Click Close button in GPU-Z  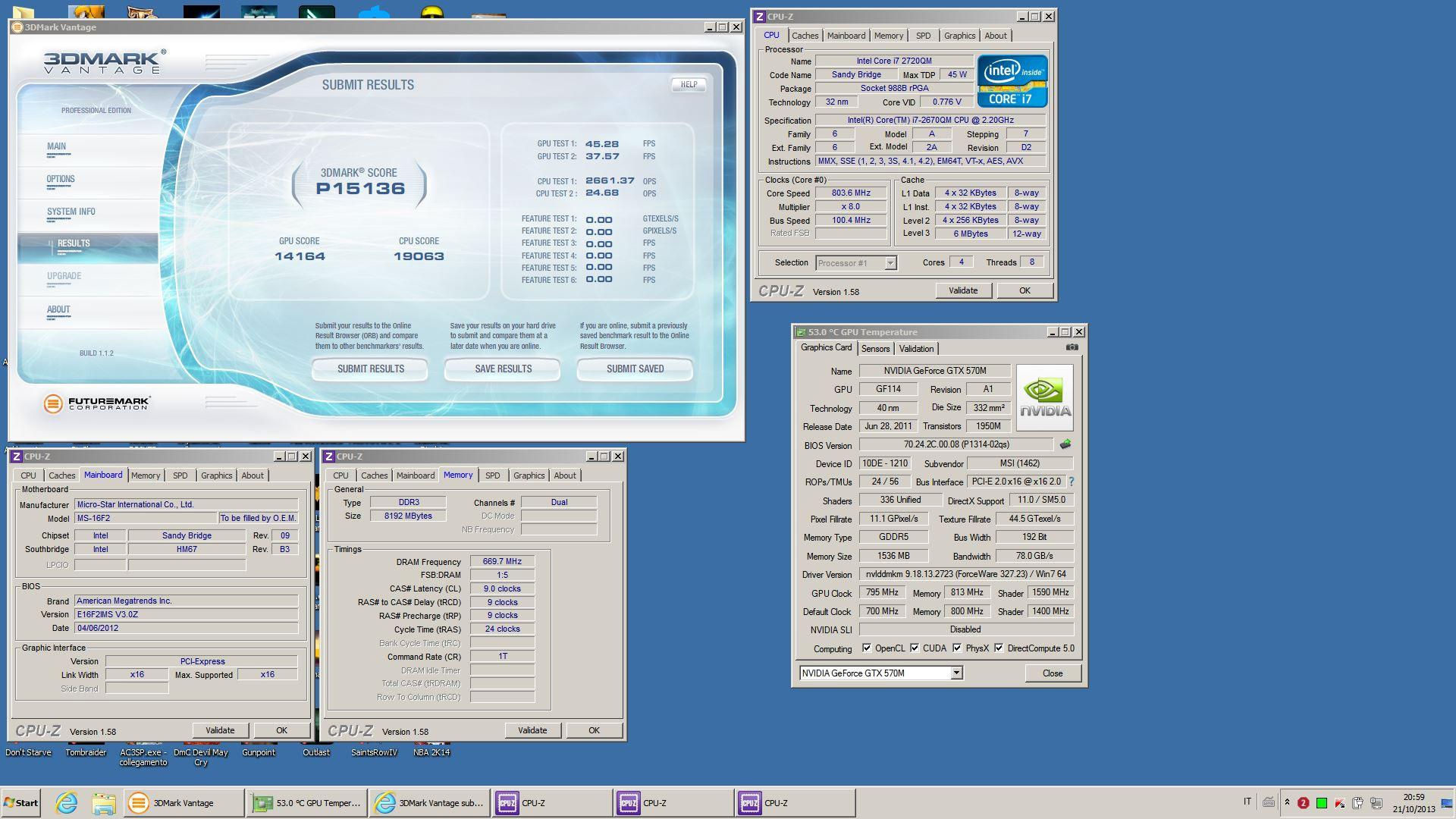point(1053,673)
